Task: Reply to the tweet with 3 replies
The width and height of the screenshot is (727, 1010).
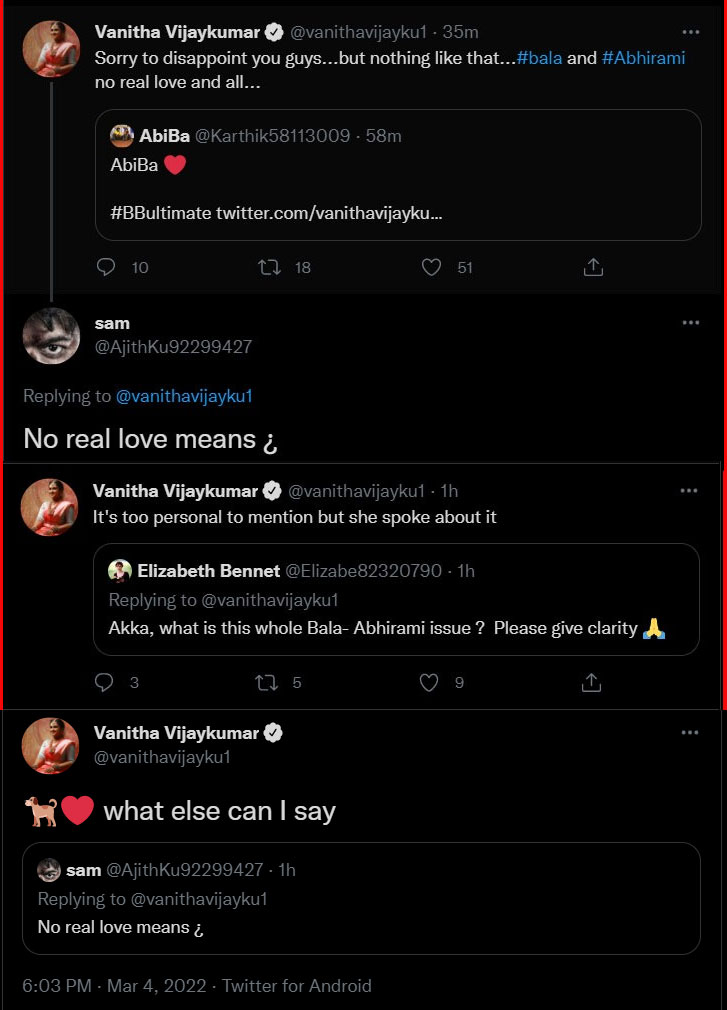Action: [104, 682]
